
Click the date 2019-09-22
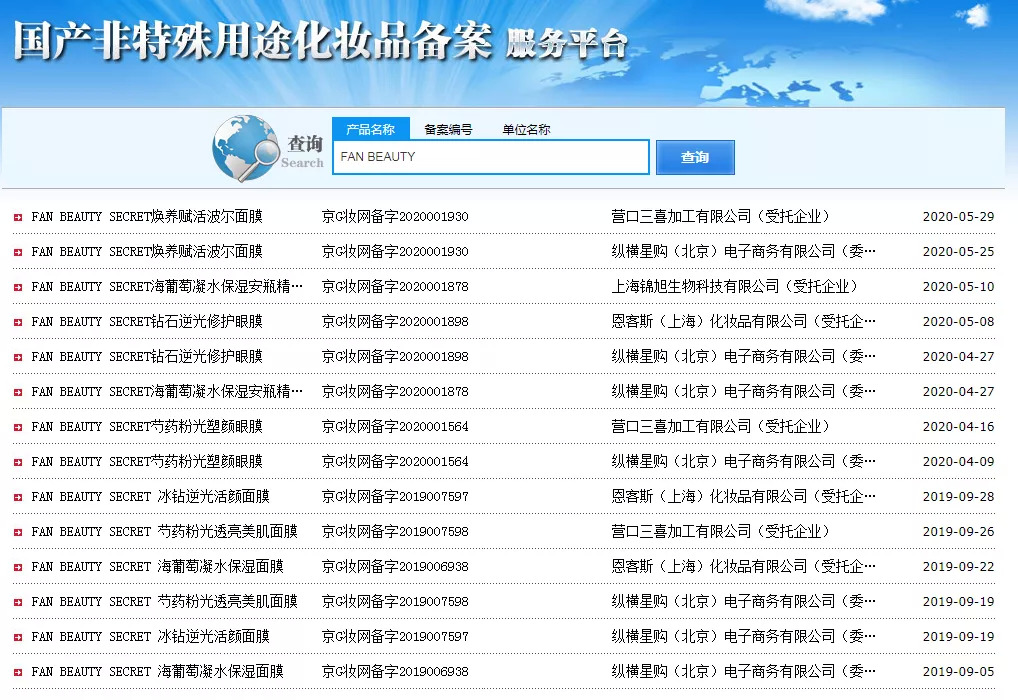958,568
